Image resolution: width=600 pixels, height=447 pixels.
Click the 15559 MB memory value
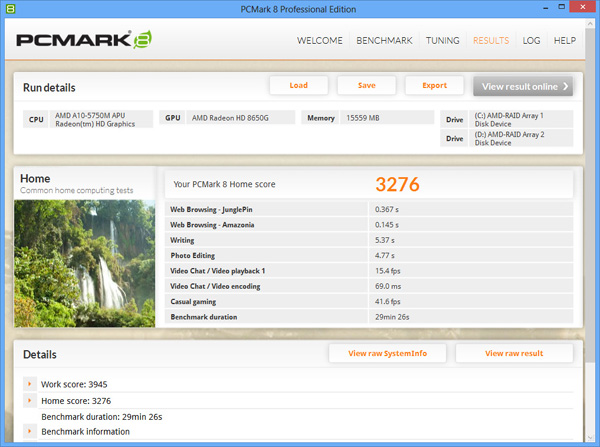pyautogui.click(x=363, y=118)
